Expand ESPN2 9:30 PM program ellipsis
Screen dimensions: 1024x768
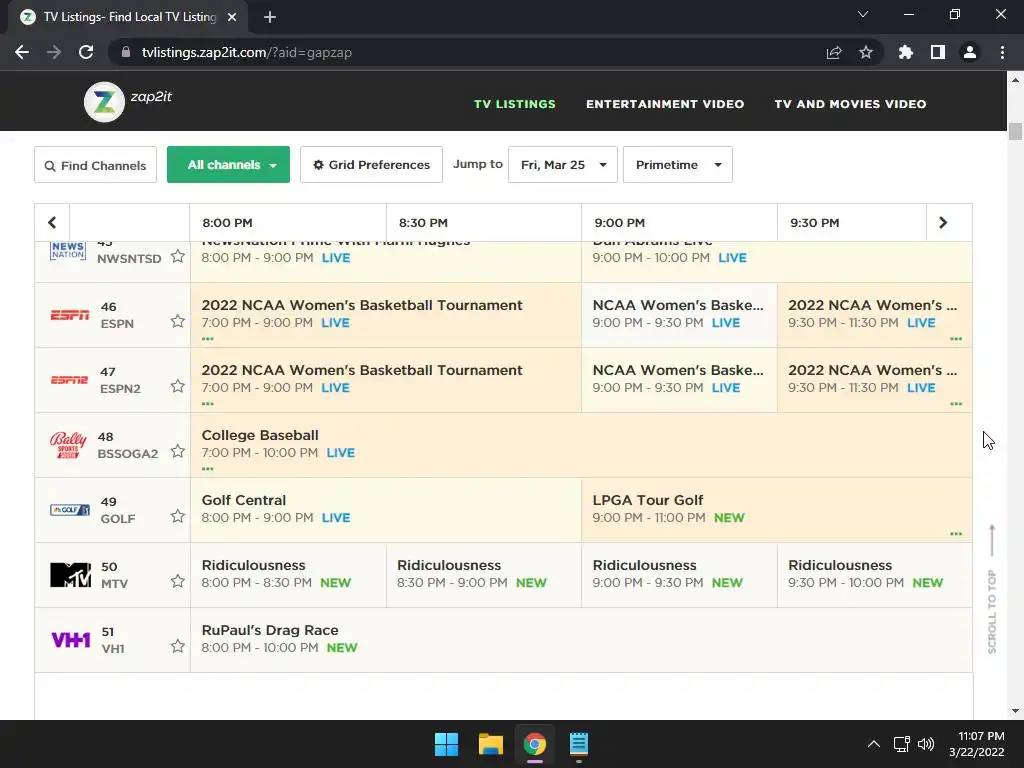(956, 404)
